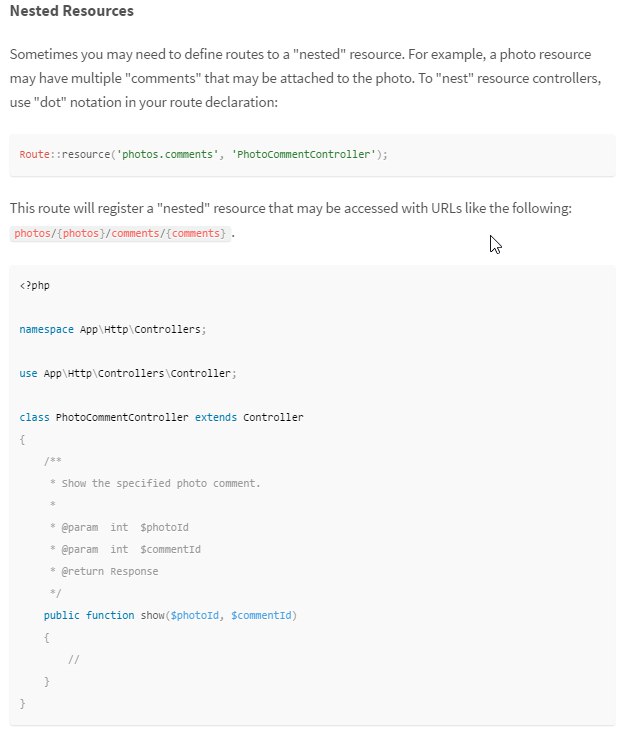Click the 'Show the specified photo comment' docblock

point(155,483)
